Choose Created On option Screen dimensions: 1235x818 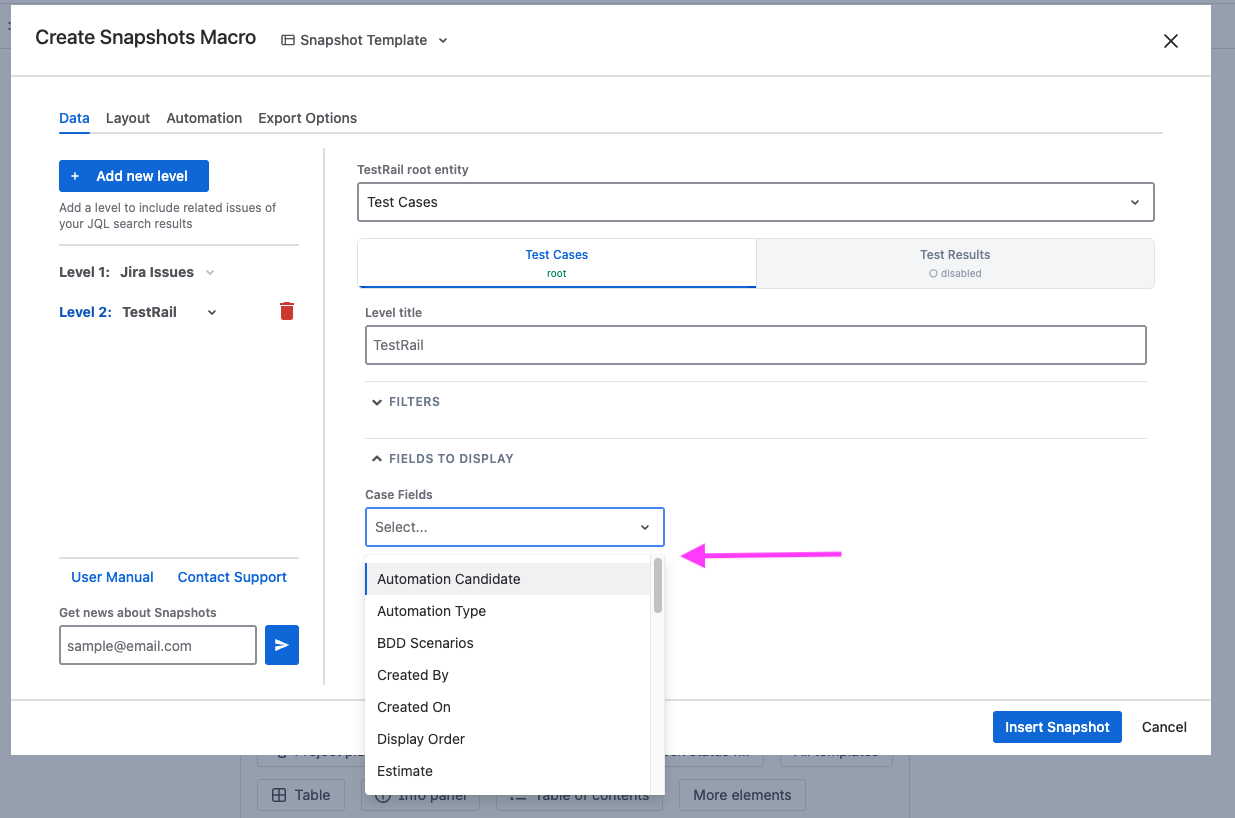click(508, 707)
